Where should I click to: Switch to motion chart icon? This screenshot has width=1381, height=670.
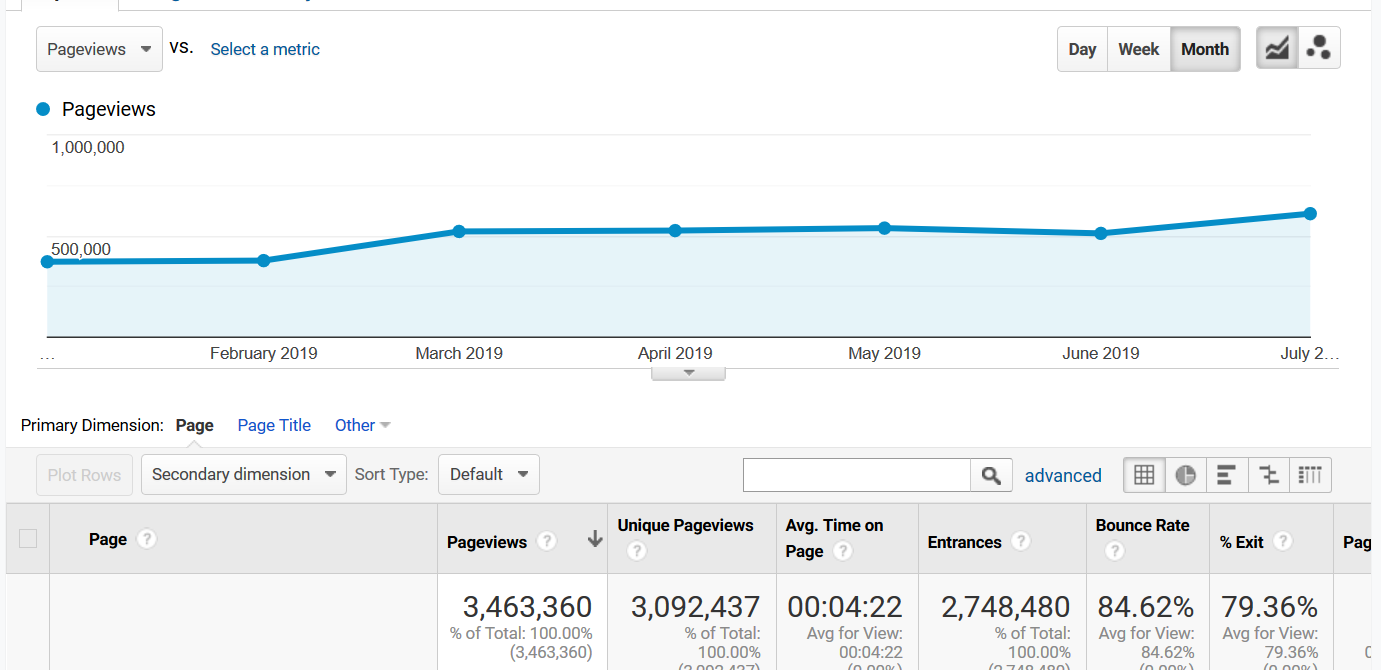tap(1319, 48)
